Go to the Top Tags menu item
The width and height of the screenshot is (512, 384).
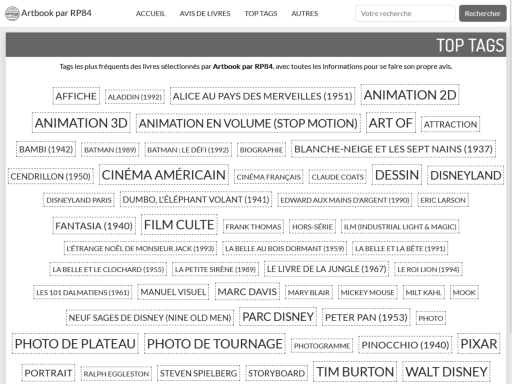pos(261,14)
